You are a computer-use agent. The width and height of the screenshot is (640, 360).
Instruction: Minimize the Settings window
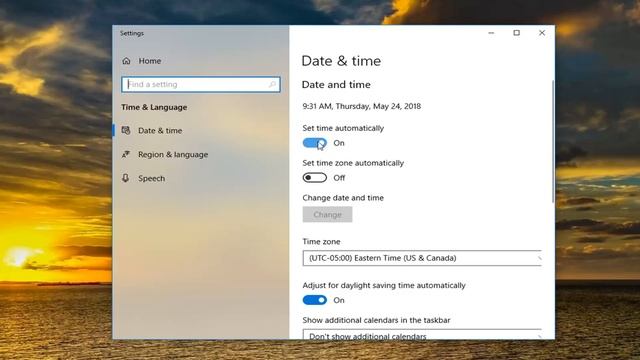(491, 33)
